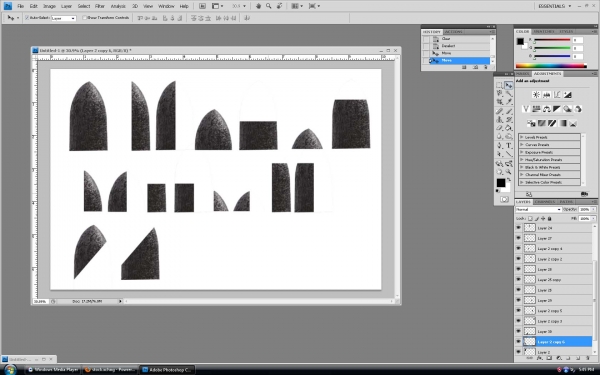Click the red R color slider

pyautogui.click(x=552, y=40)
